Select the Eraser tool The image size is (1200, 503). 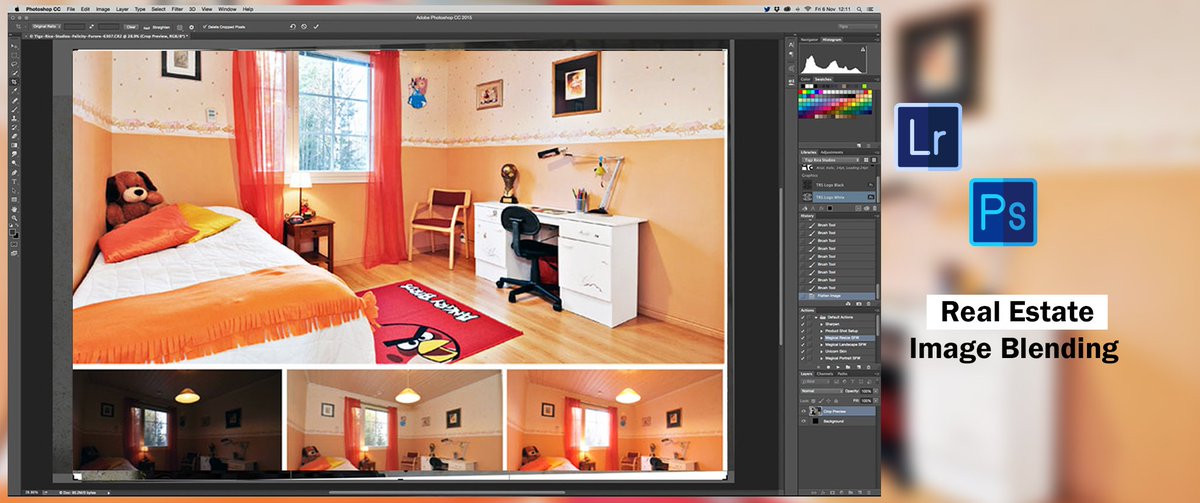point(15,135)
